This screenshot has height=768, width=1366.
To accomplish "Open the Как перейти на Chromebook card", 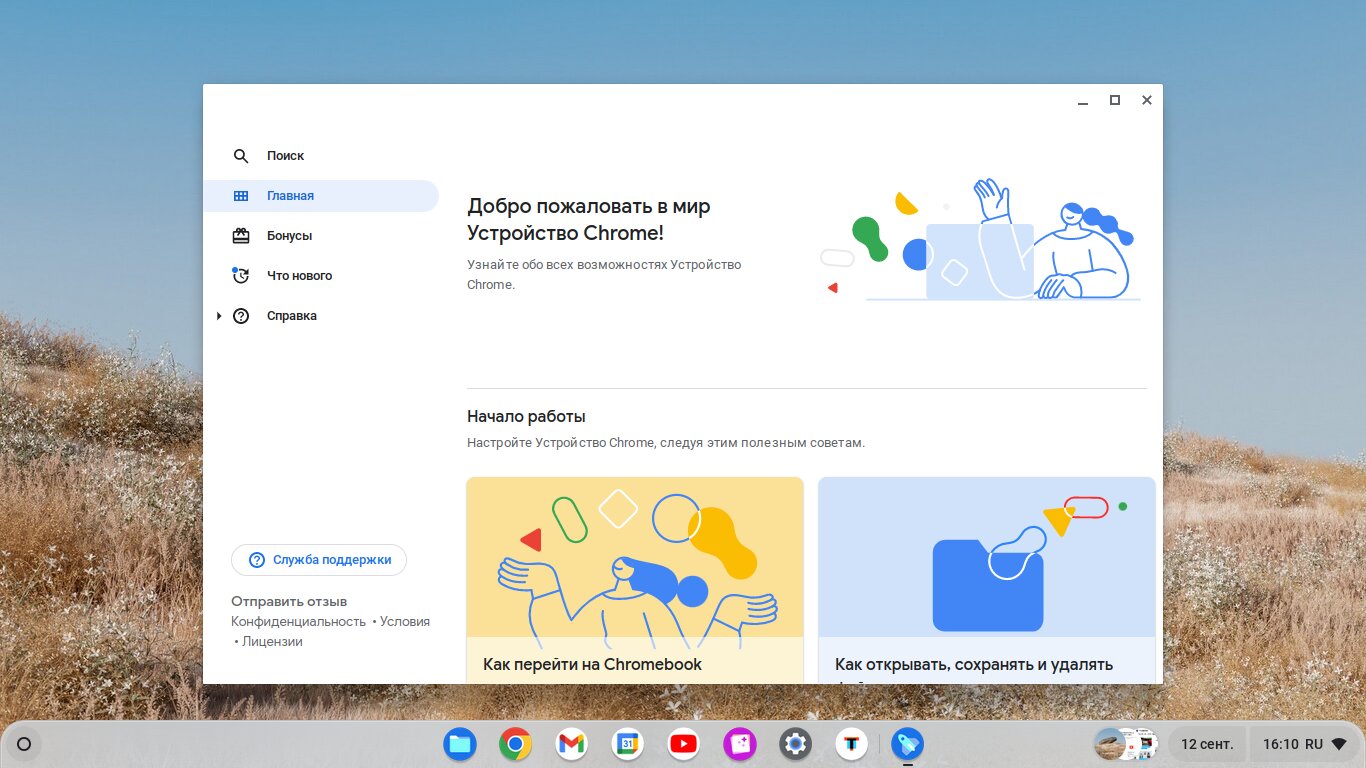I will point(635,581).
